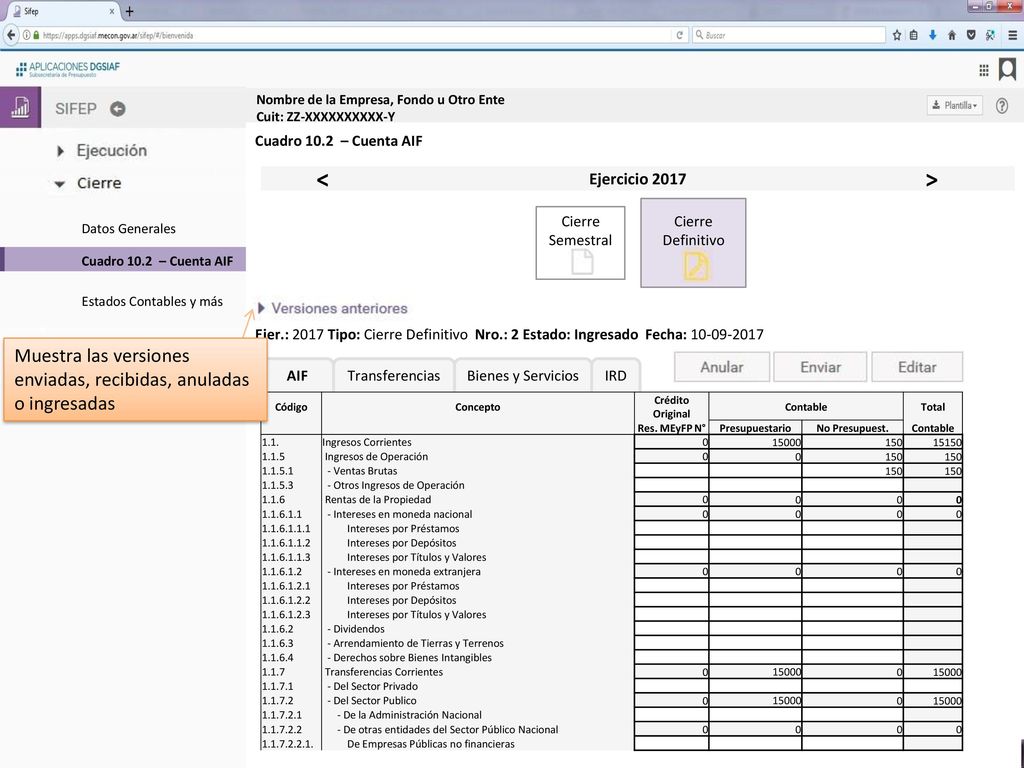
Task: Go to previous Ejercicio with left arrow
Action: point(322,180)
